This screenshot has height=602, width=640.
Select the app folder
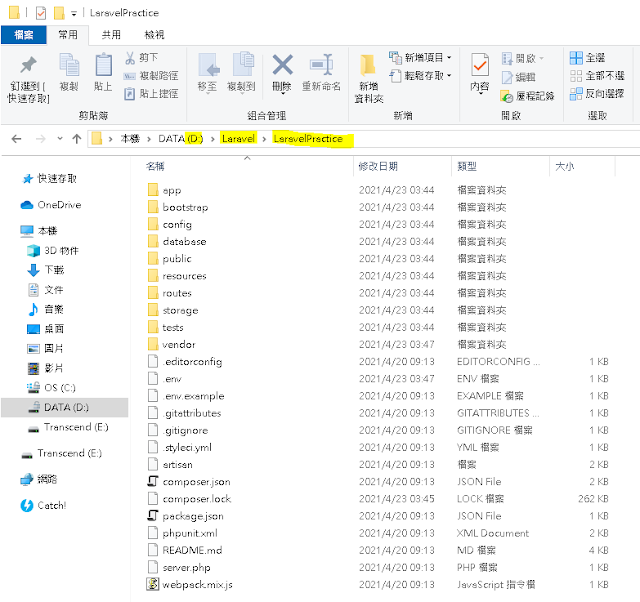(x=164, y=190)
